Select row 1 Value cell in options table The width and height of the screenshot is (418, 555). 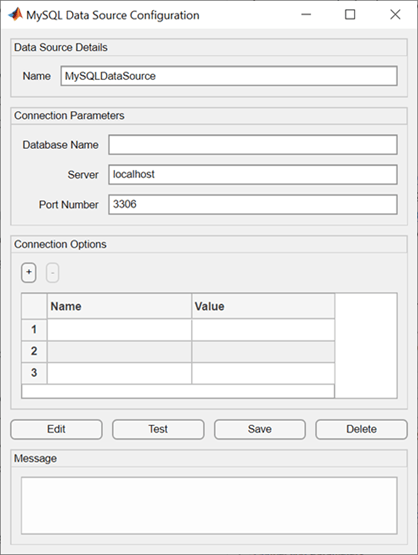pos(263,330)
